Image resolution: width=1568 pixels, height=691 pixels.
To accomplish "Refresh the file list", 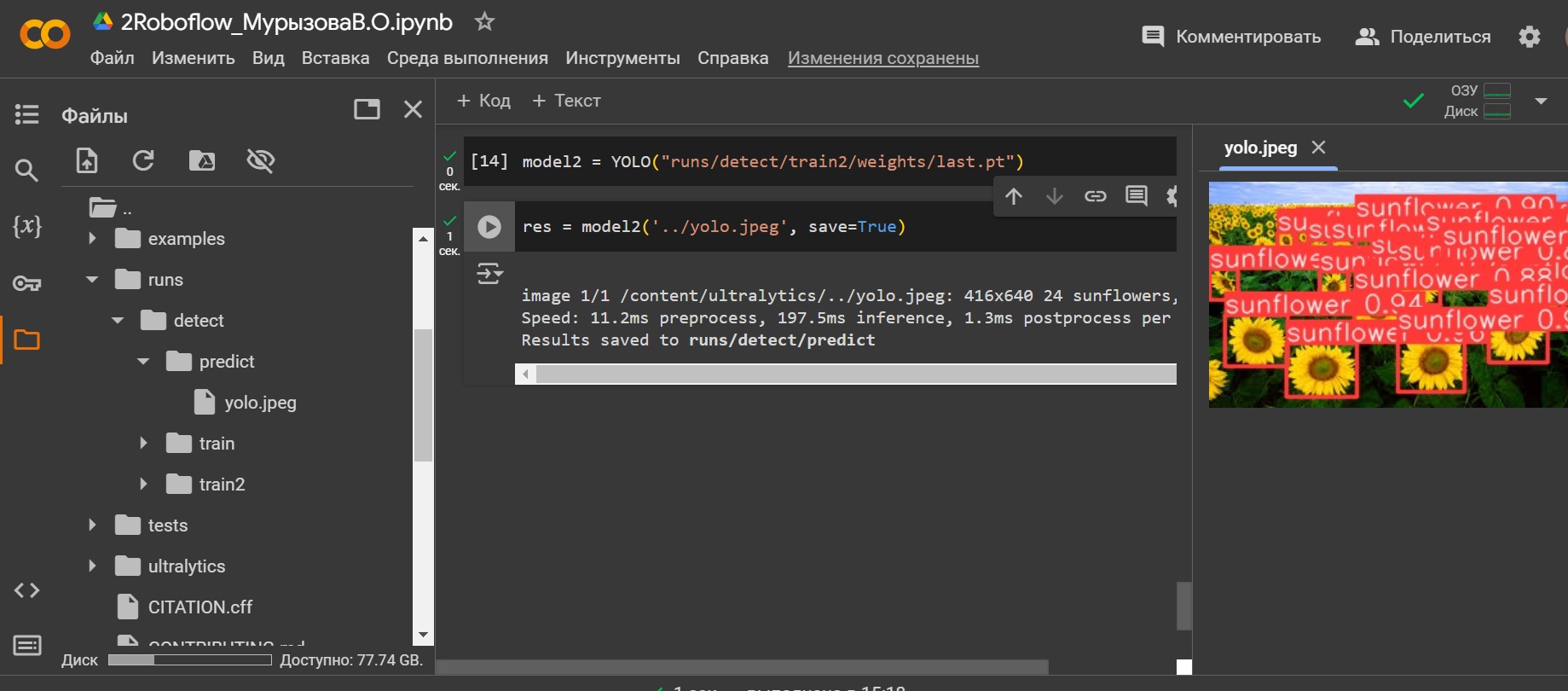I will [143, 160].
